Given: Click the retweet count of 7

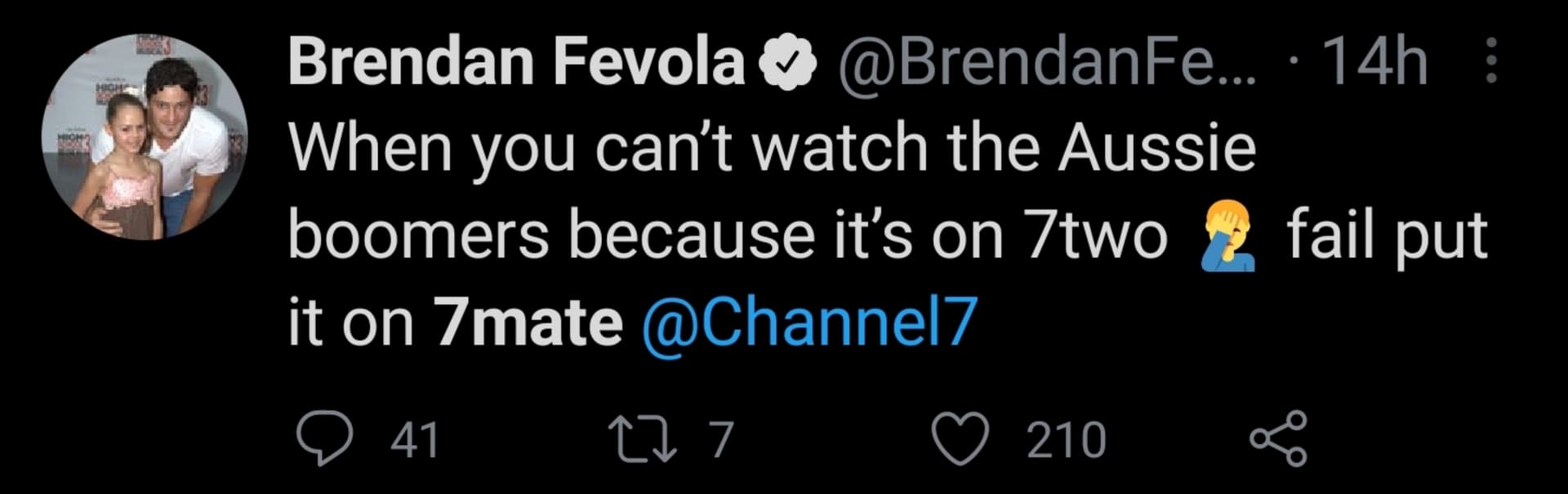Looking at the screenshot, I should tap(720, 441).
